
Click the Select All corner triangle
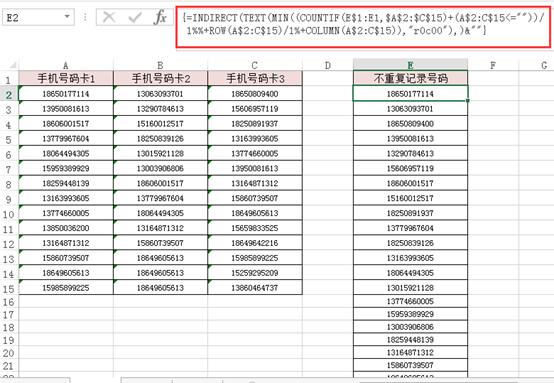click(13, 65)
